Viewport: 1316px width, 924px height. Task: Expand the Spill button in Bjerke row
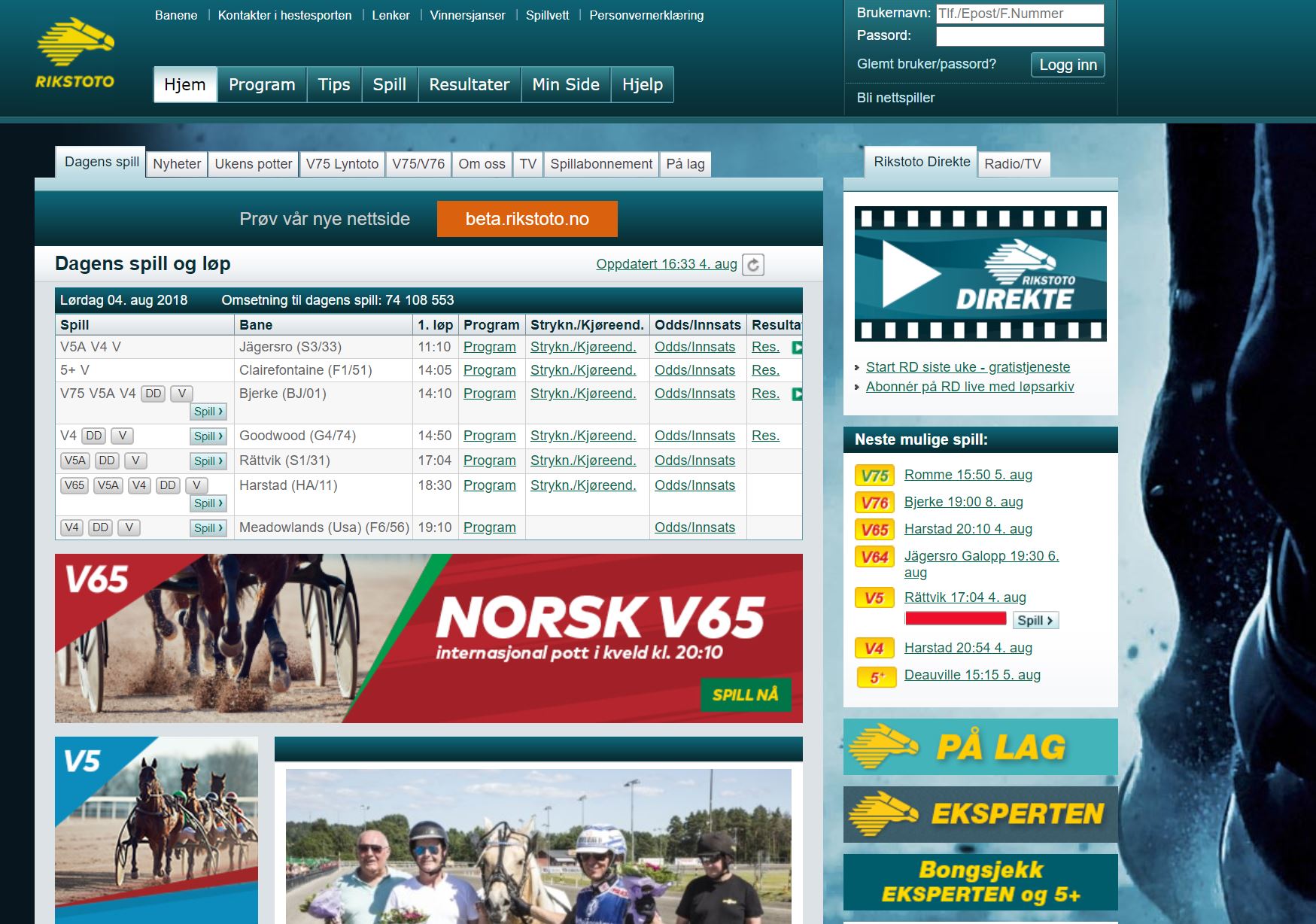coord(208,412)
